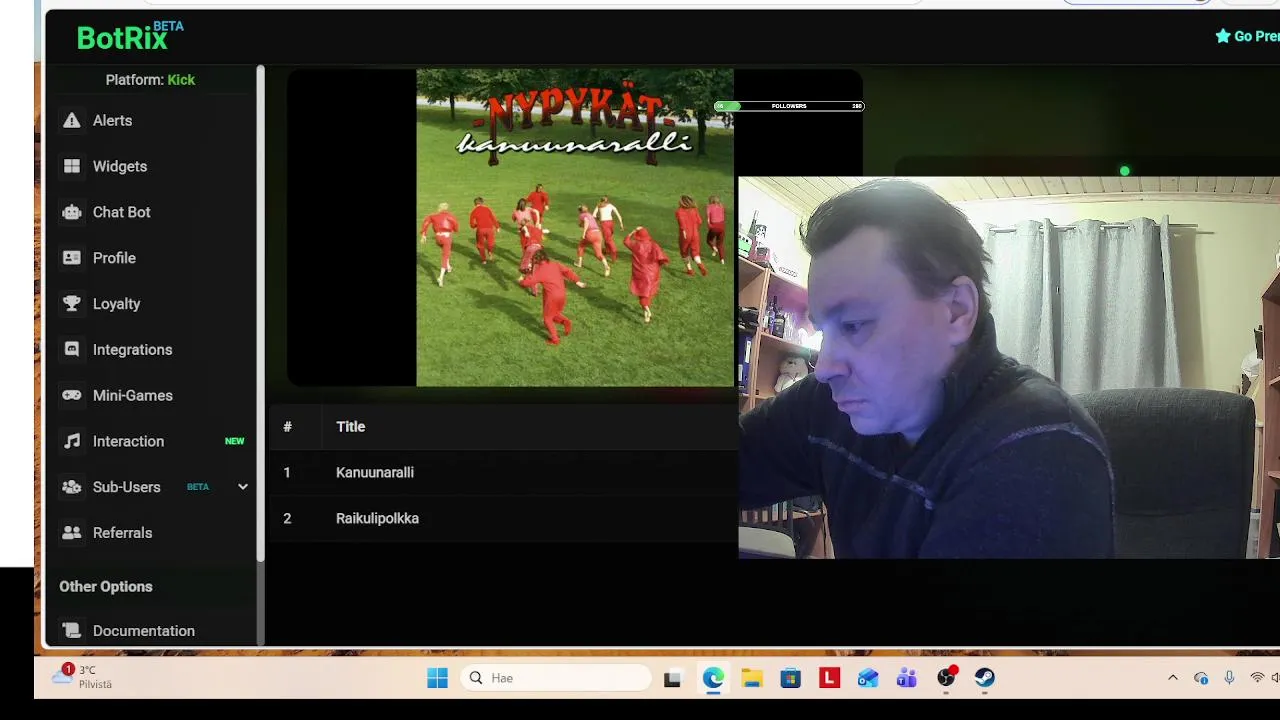
Task: Click the Integrations icon in sidebar
Action: 72,350
